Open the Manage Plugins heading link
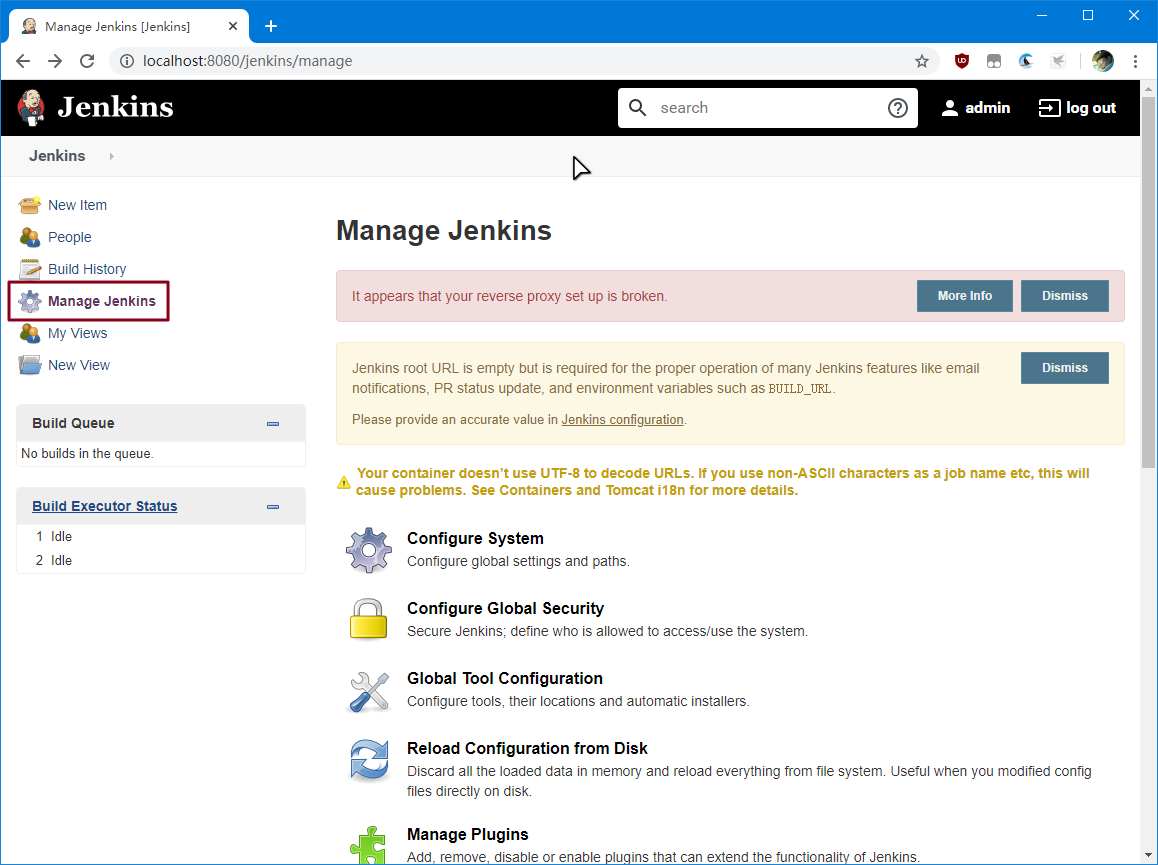 (467, 834)
